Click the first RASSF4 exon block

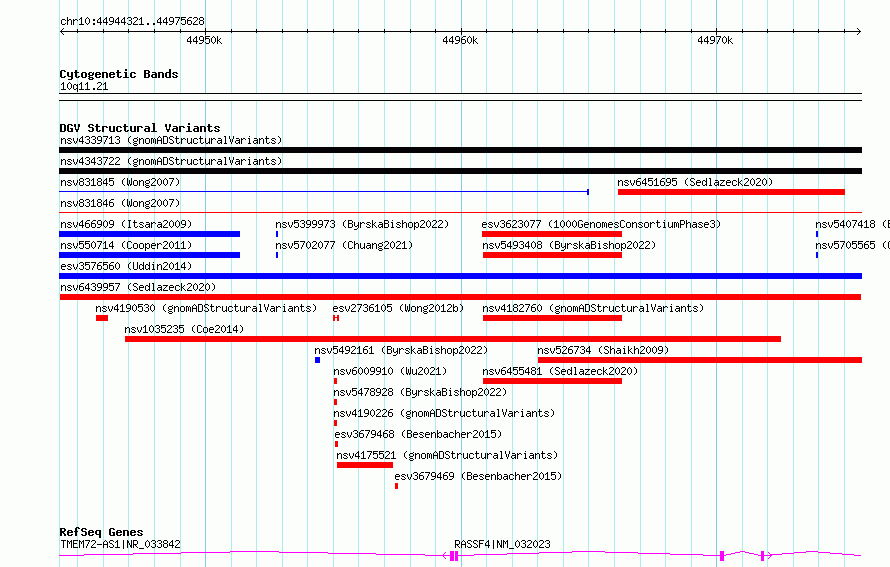(x=454, y=556)
